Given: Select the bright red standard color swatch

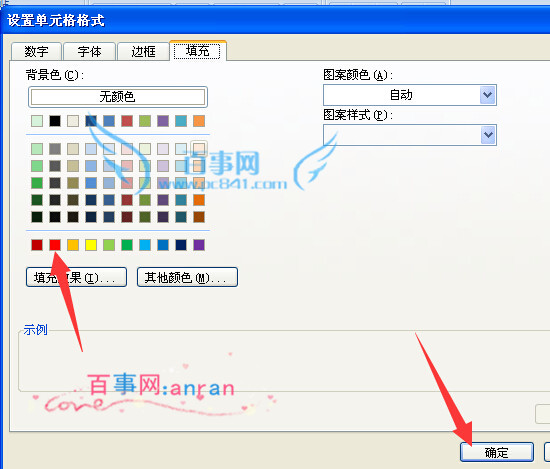Looking at the screenshot, I should pos(55,244).
